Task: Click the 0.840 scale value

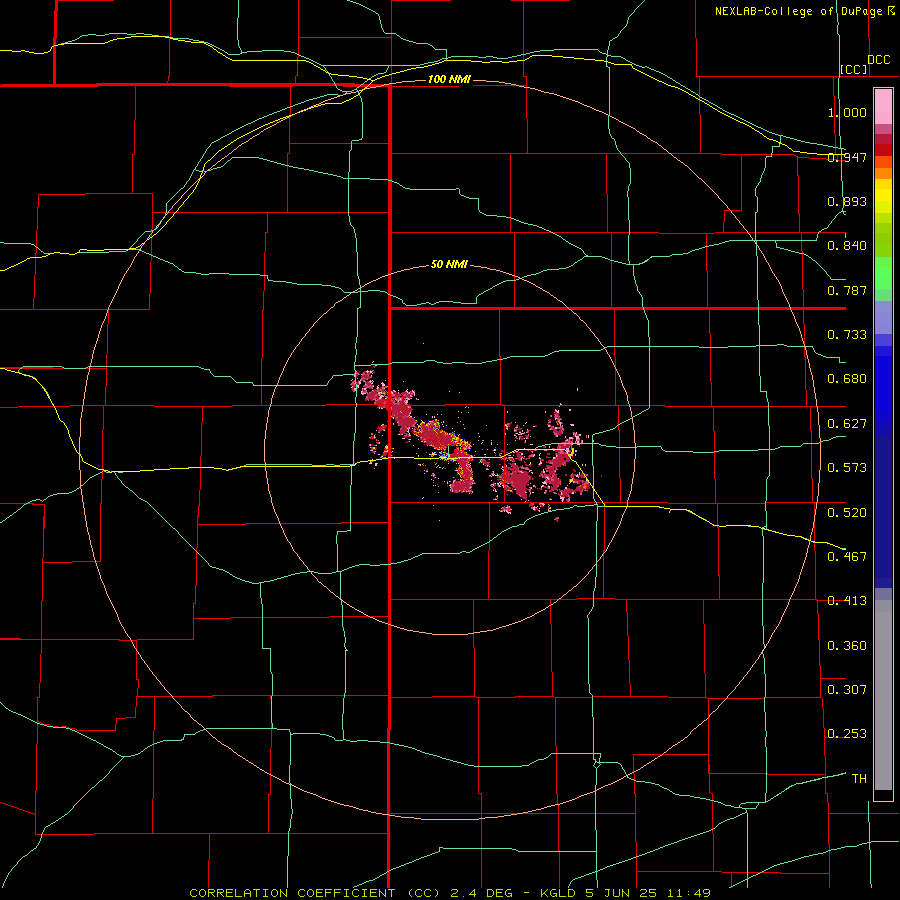Action: point(847,246)
